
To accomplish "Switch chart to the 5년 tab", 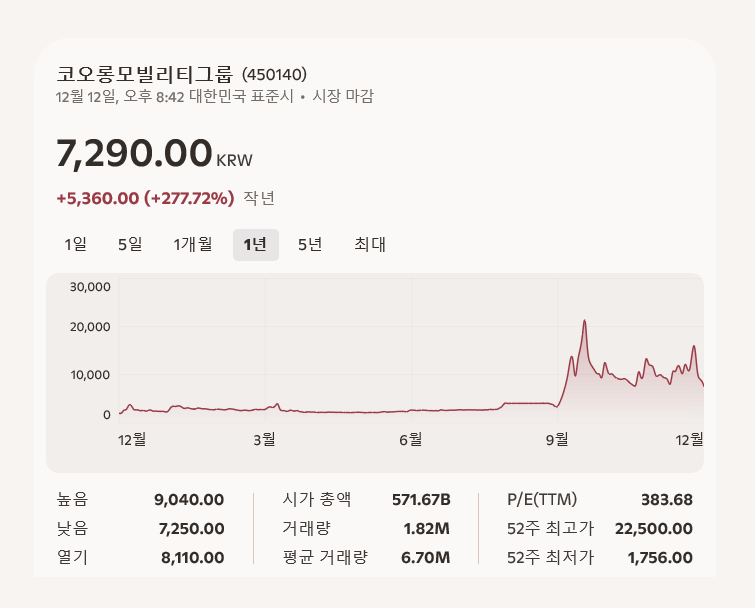I will pos(310,245).
